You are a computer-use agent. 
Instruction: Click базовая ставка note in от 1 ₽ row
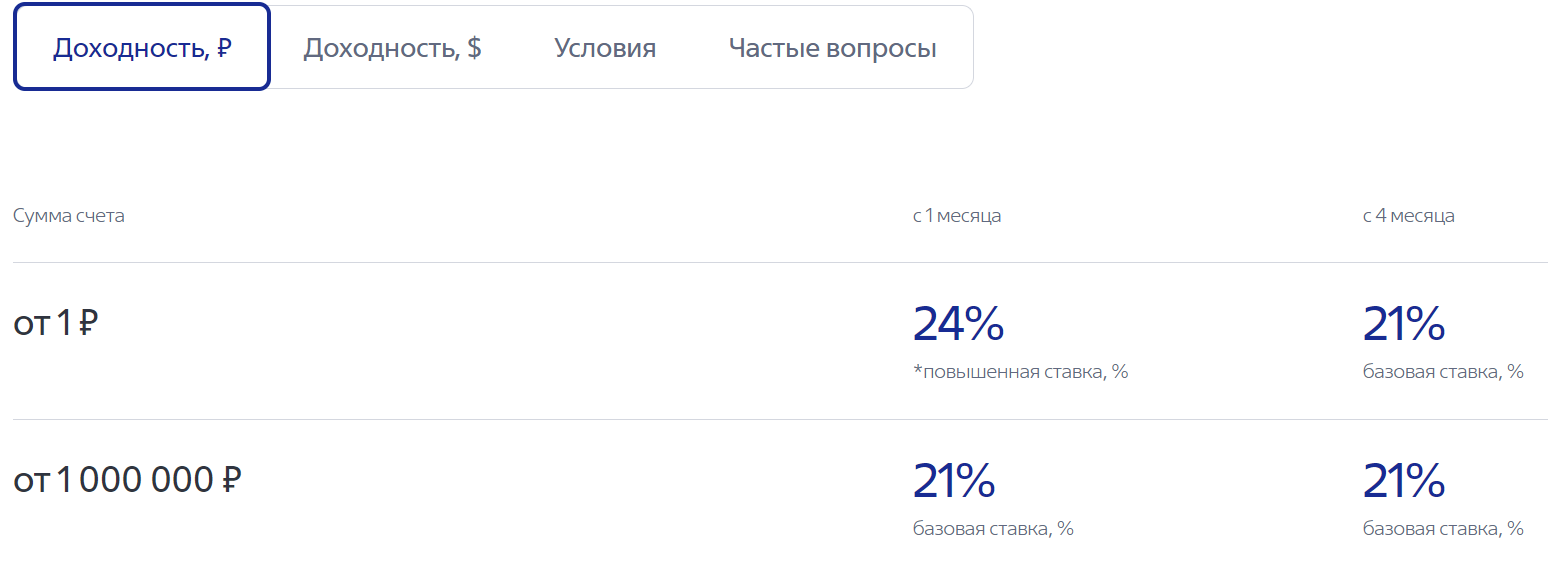[x=1443, y=372]
